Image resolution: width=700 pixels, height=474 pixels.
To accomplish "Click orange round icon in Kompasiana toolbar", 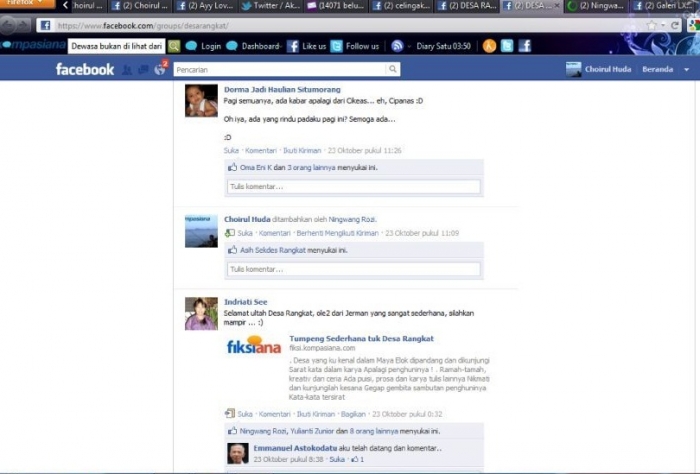I will tap(489, 46).
